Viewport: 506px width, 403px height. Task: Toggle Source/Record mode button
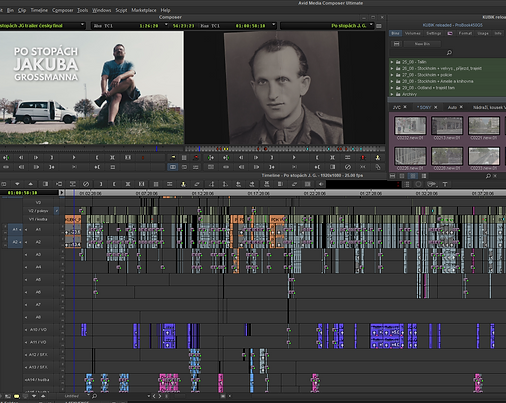click(173, 167)
